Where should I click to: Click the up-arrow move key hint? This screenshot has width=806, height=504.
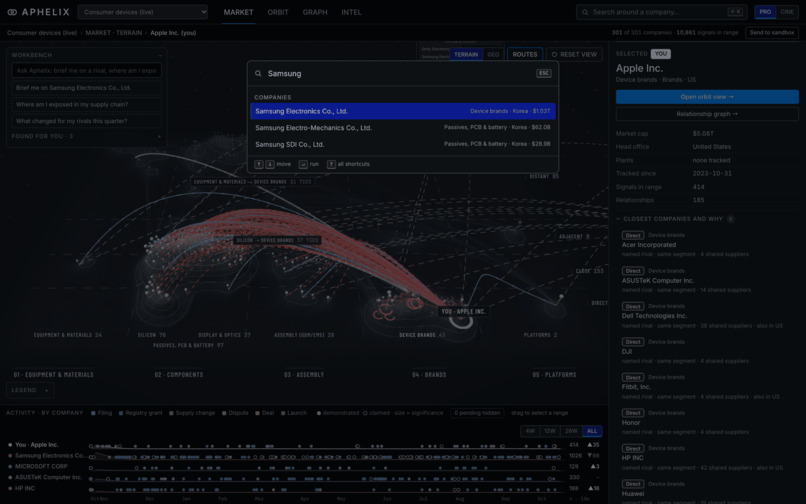click(x=259, y=164)
